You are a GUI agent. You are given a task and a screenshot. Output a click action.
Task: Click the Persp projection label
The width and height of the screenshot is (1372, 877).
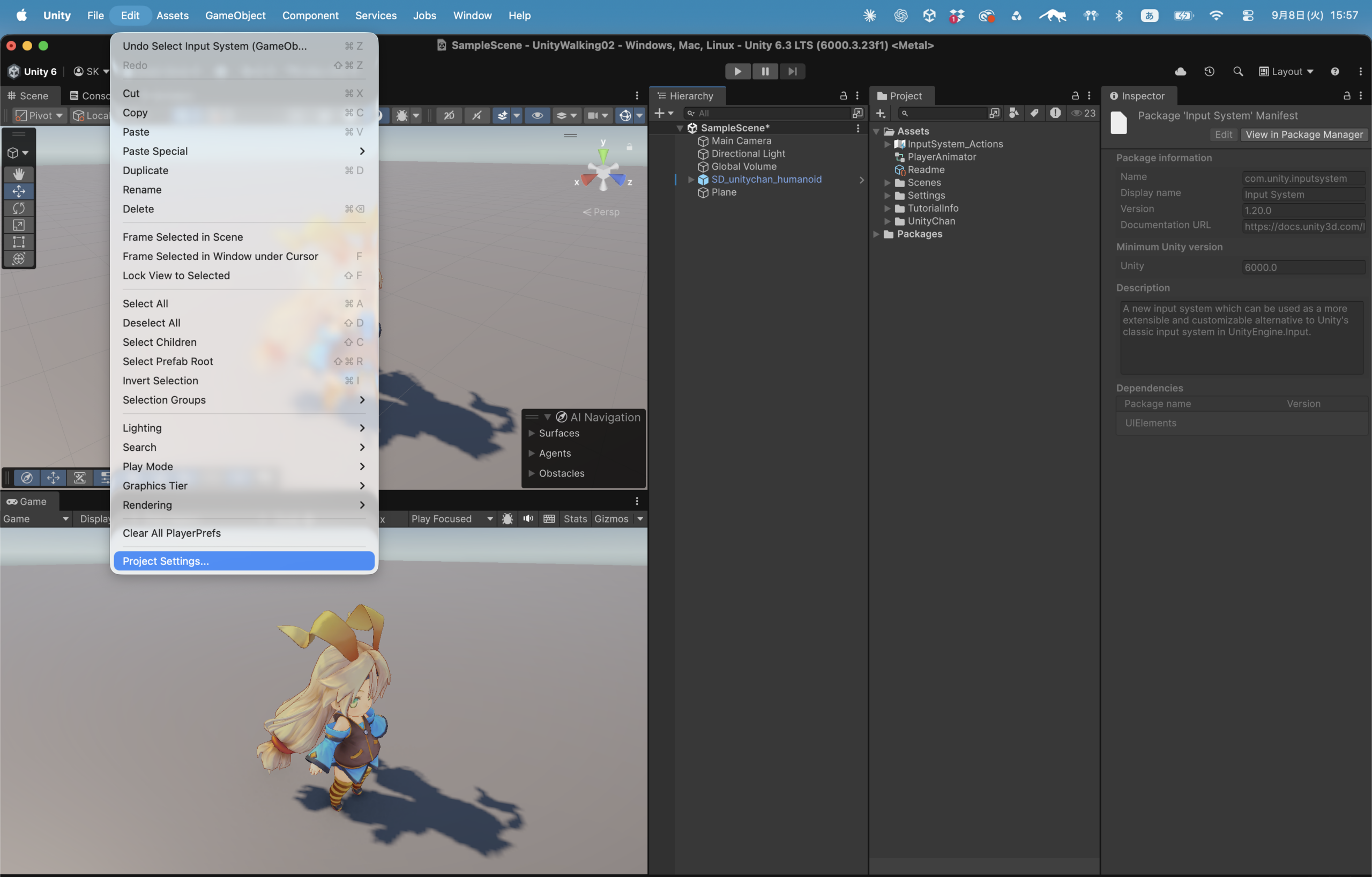pos(601,212)
